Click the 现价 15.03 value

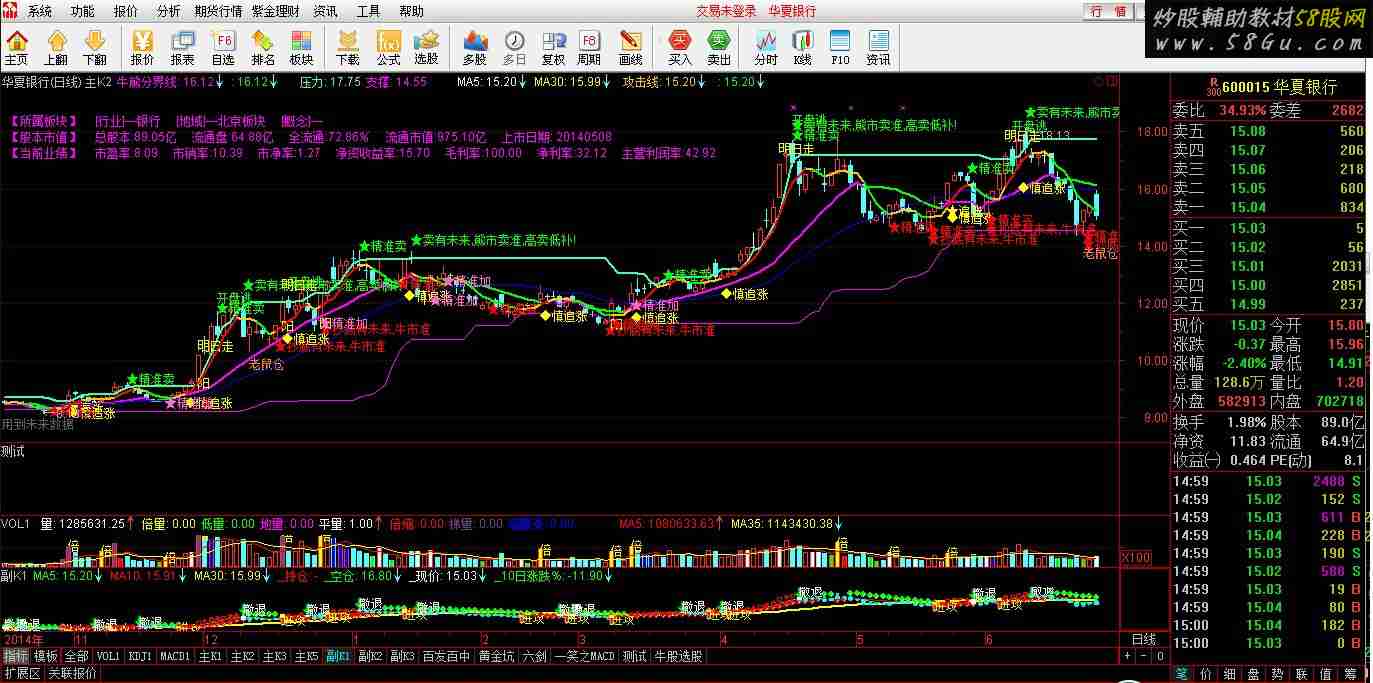pyautogui.click(x=1247, y=325)
